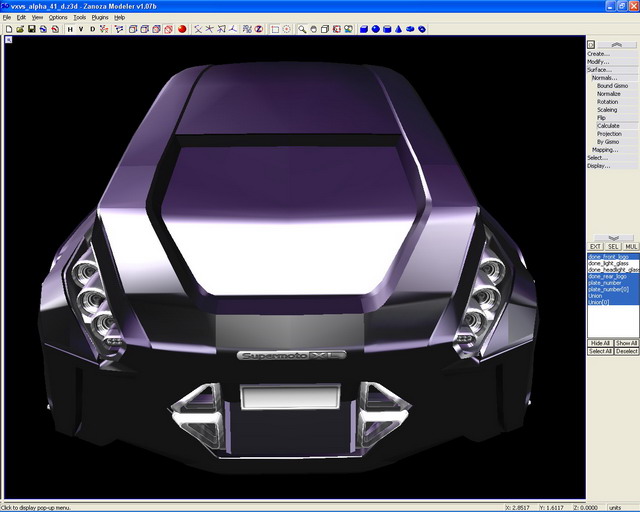This screenshot has height=512, width=640.
Task: Click the New file icon
Action: [x=8, y=29]
